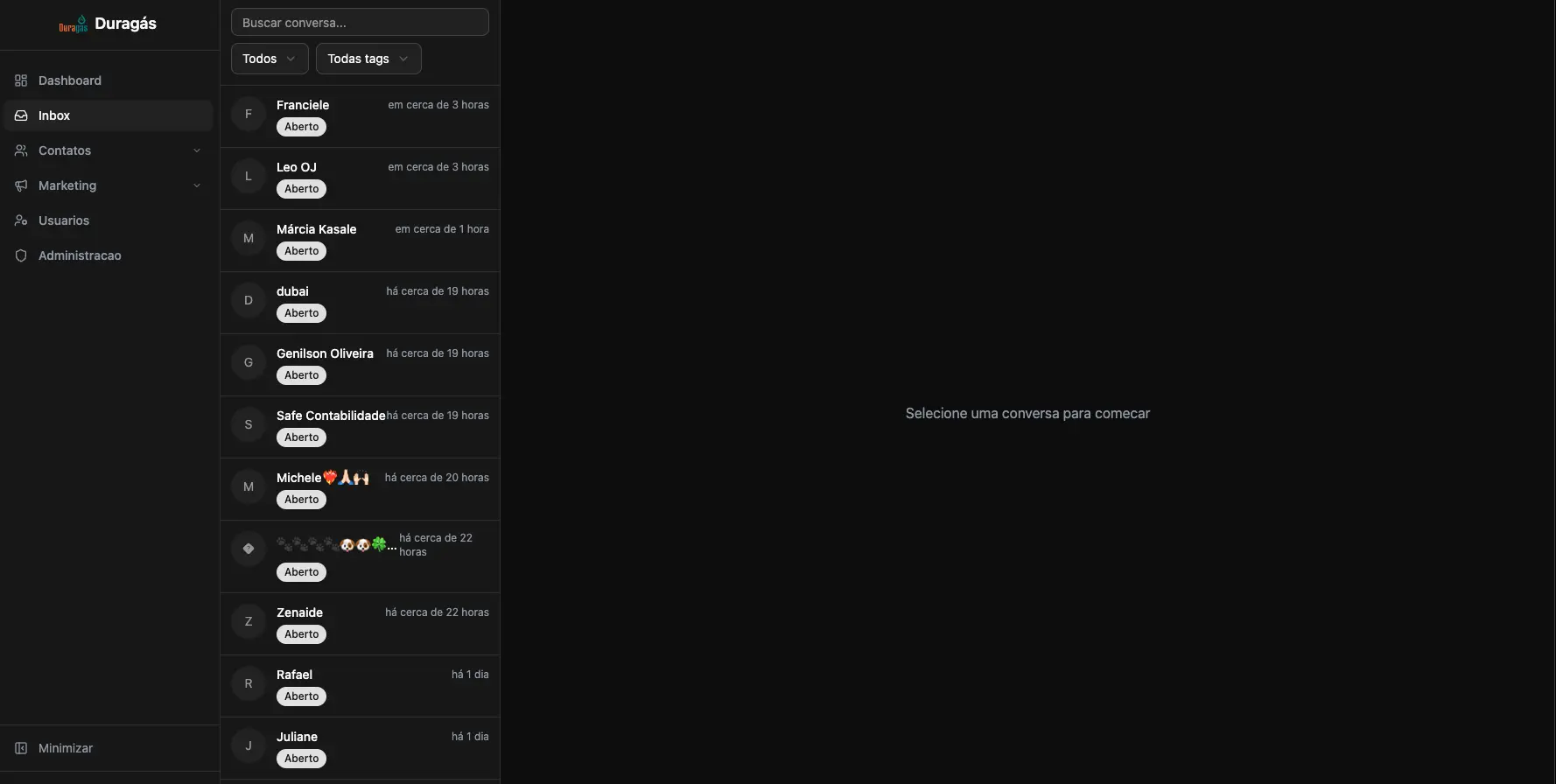Click the Administracao shield icon
Image resolution: width=1556 pixels, height=784 pixels.
[x=21, y=255]
